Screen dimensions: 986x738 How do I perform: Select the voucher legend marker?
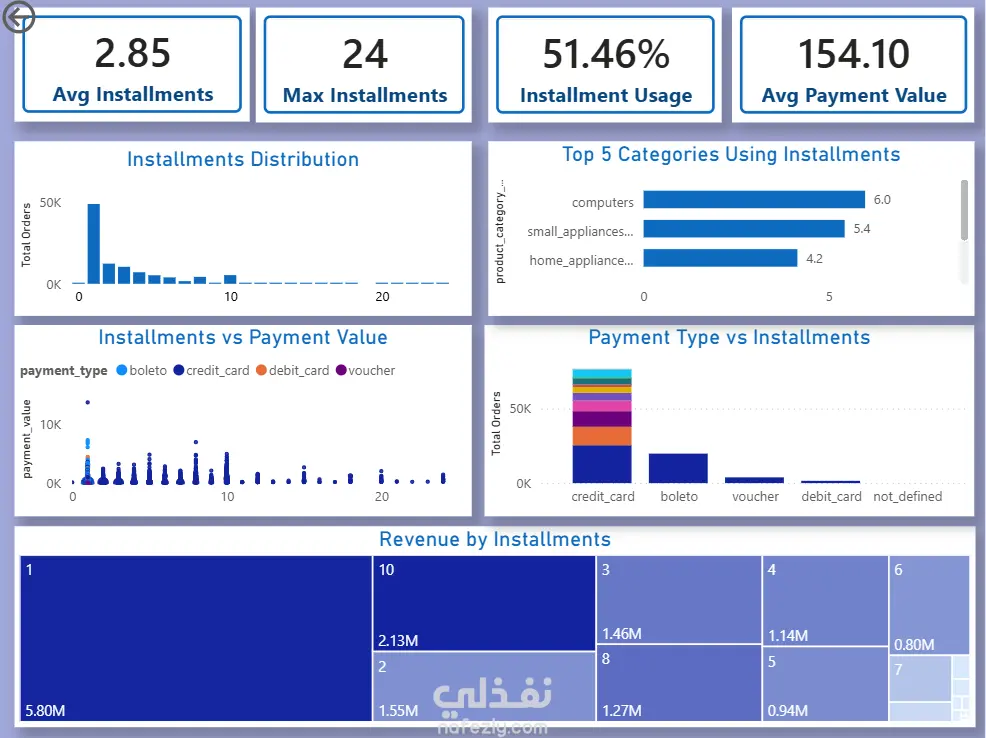pyautogui.click(x=341, y=370)
